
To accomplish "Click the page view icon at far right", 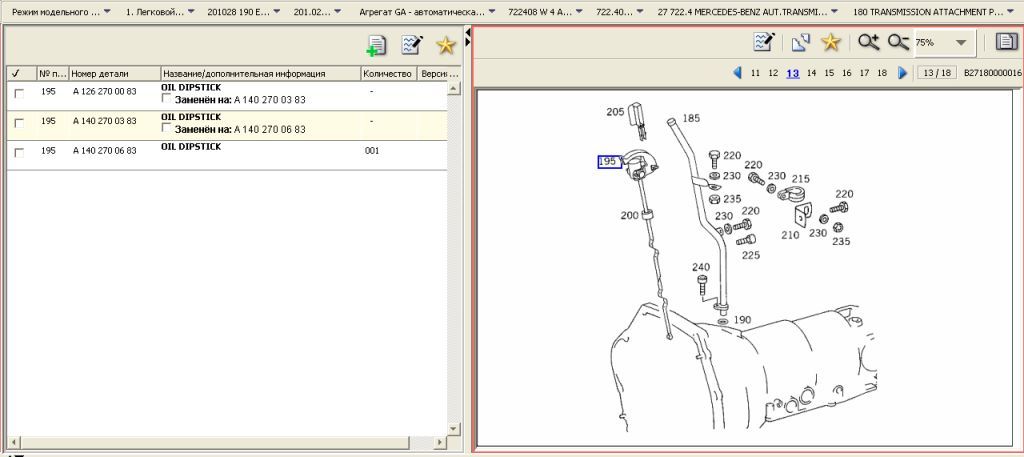I will [x=1005, y=42].
